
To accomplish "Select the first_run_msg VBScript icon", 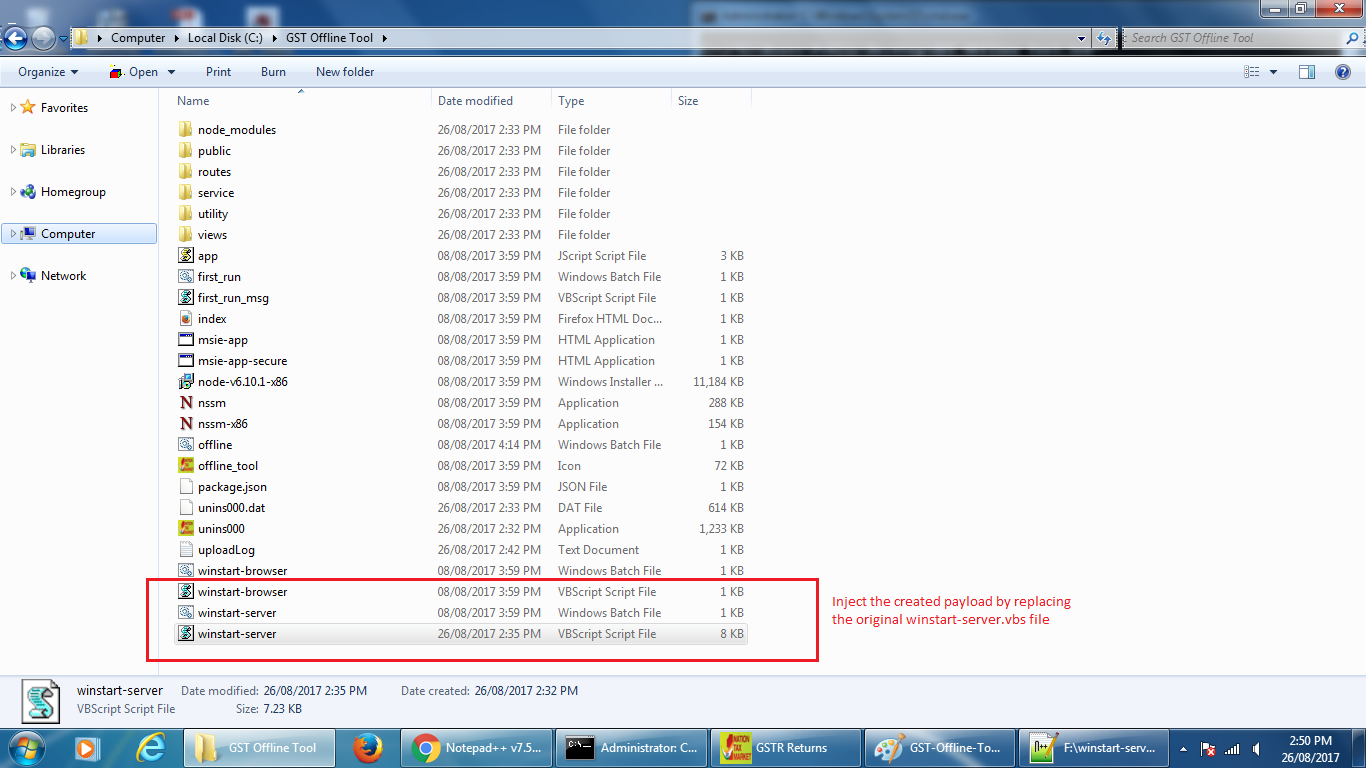I will point(185,298).
